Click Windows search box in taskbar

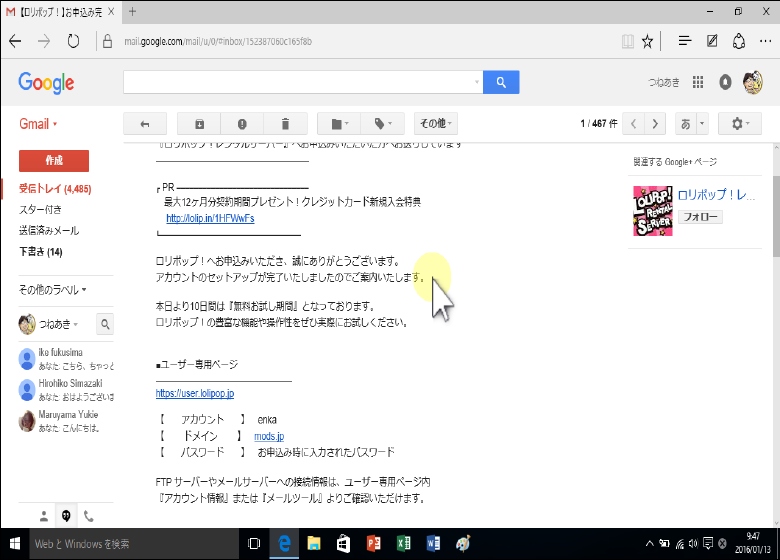(132, 544)
